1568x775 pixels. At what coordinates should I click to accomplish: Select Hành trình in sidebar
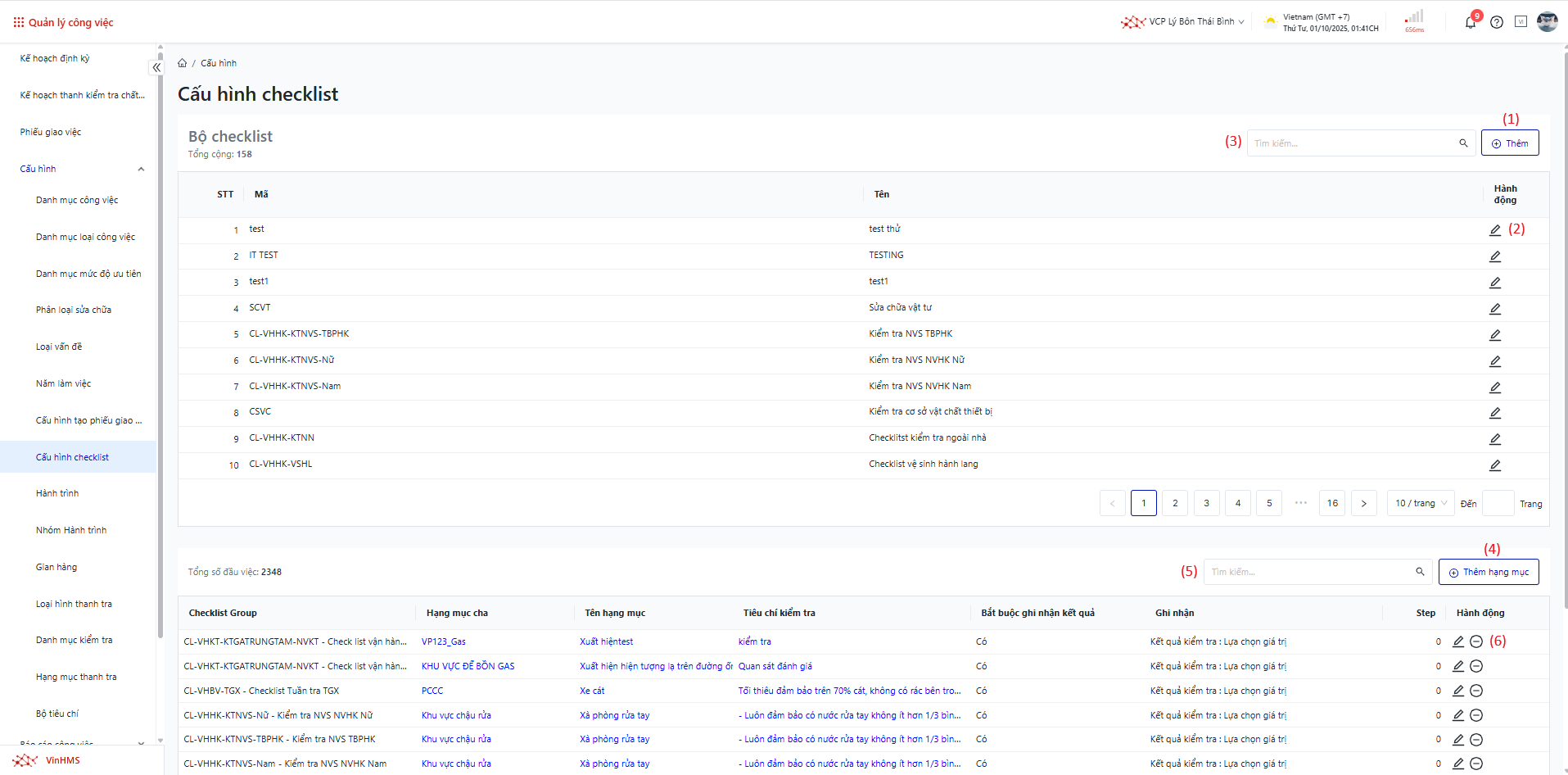tap(57, 493)
